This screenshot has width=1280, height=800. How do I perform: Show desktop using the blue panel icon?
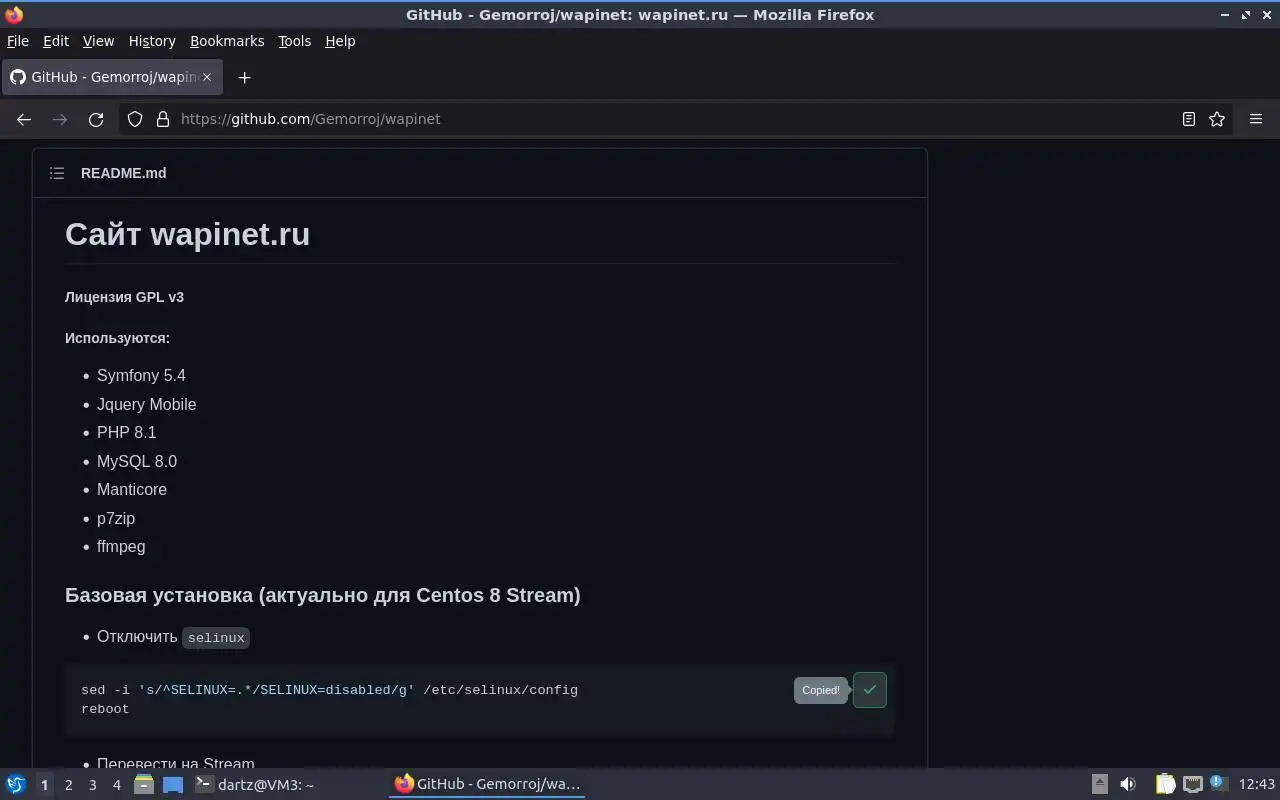pos(173,784)
